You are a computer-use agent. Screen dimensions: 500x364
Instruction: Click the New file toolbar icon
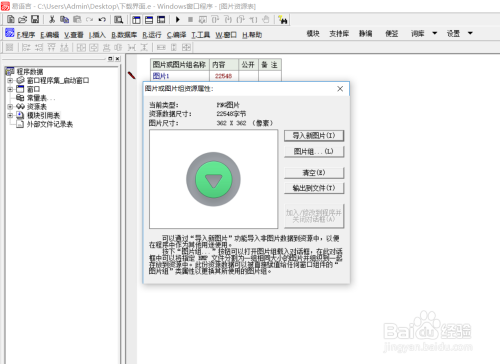click(x=11, y=20)
